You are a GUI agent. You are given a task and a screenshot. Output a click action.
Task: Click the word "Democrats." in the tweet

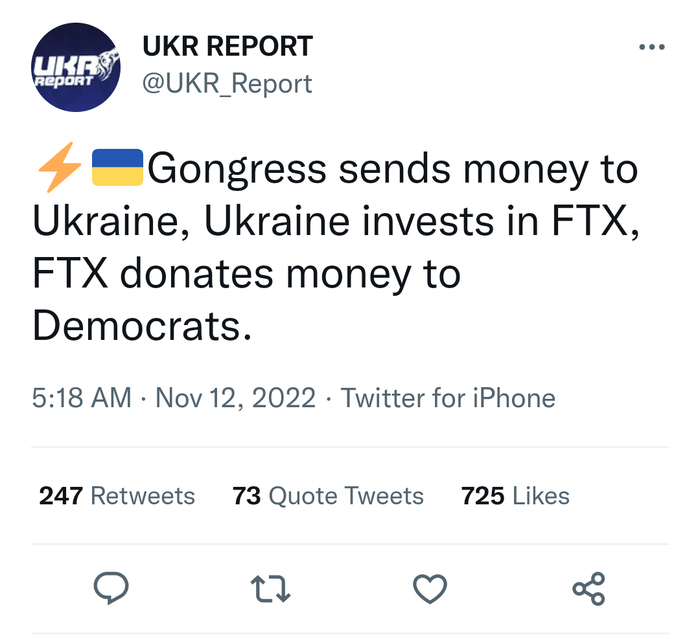pos(139,326)
